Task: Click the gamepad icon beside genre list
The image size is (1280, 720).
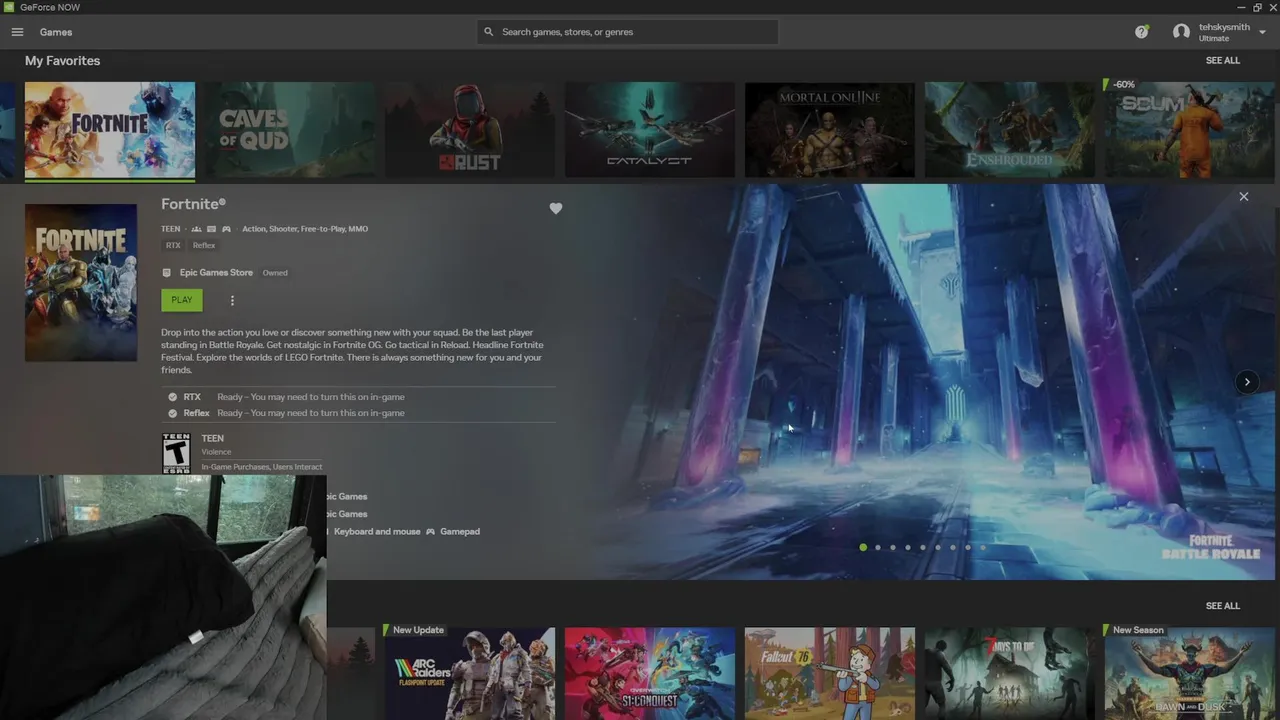Action: (x=226, y=229)
